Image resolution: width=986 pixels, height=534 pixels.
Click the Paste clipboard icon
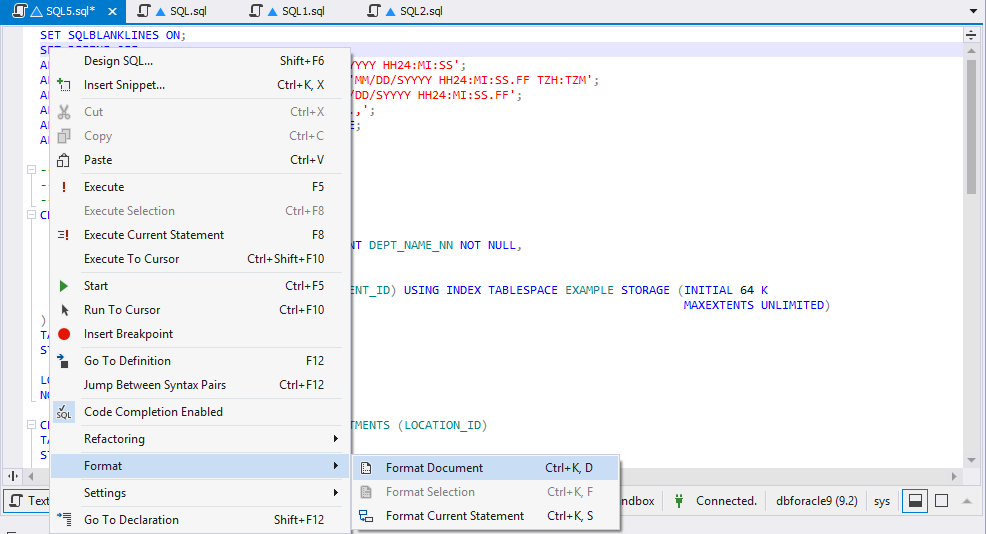pyautogui.click(x=64, y=160)
